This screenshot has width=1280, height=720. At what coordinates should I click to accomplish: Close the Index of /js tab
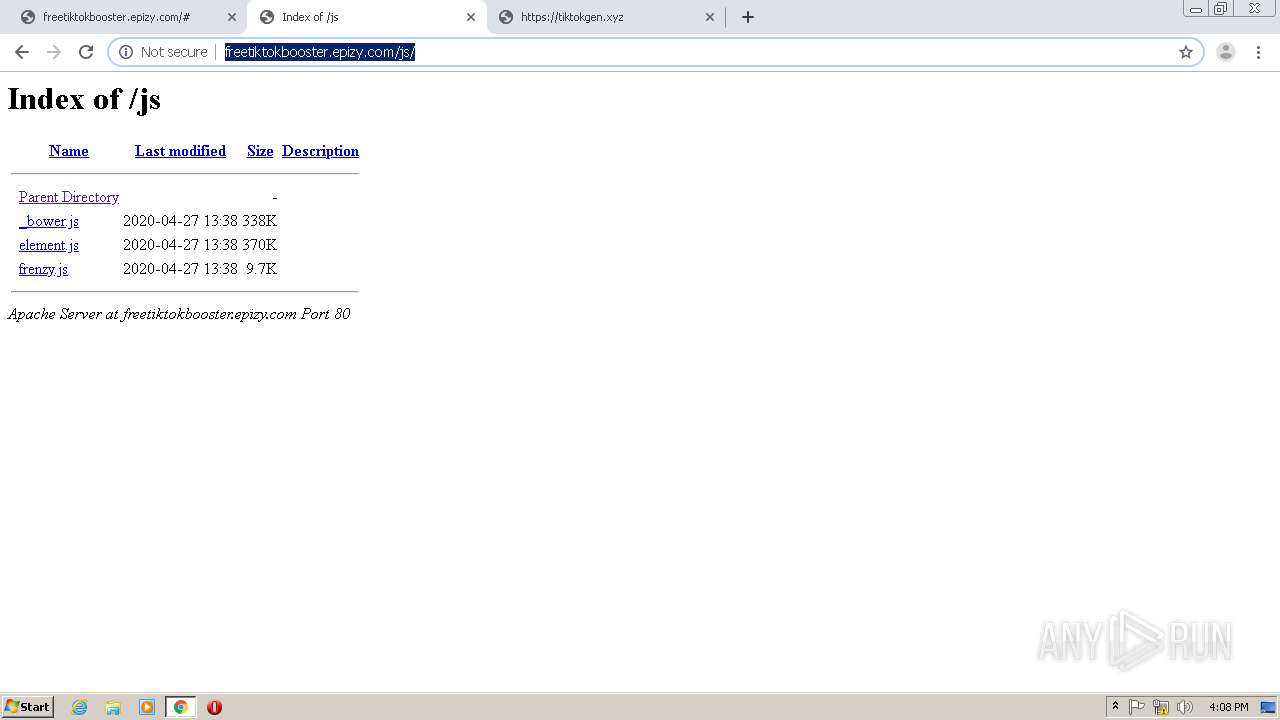(x=471, y=17)
